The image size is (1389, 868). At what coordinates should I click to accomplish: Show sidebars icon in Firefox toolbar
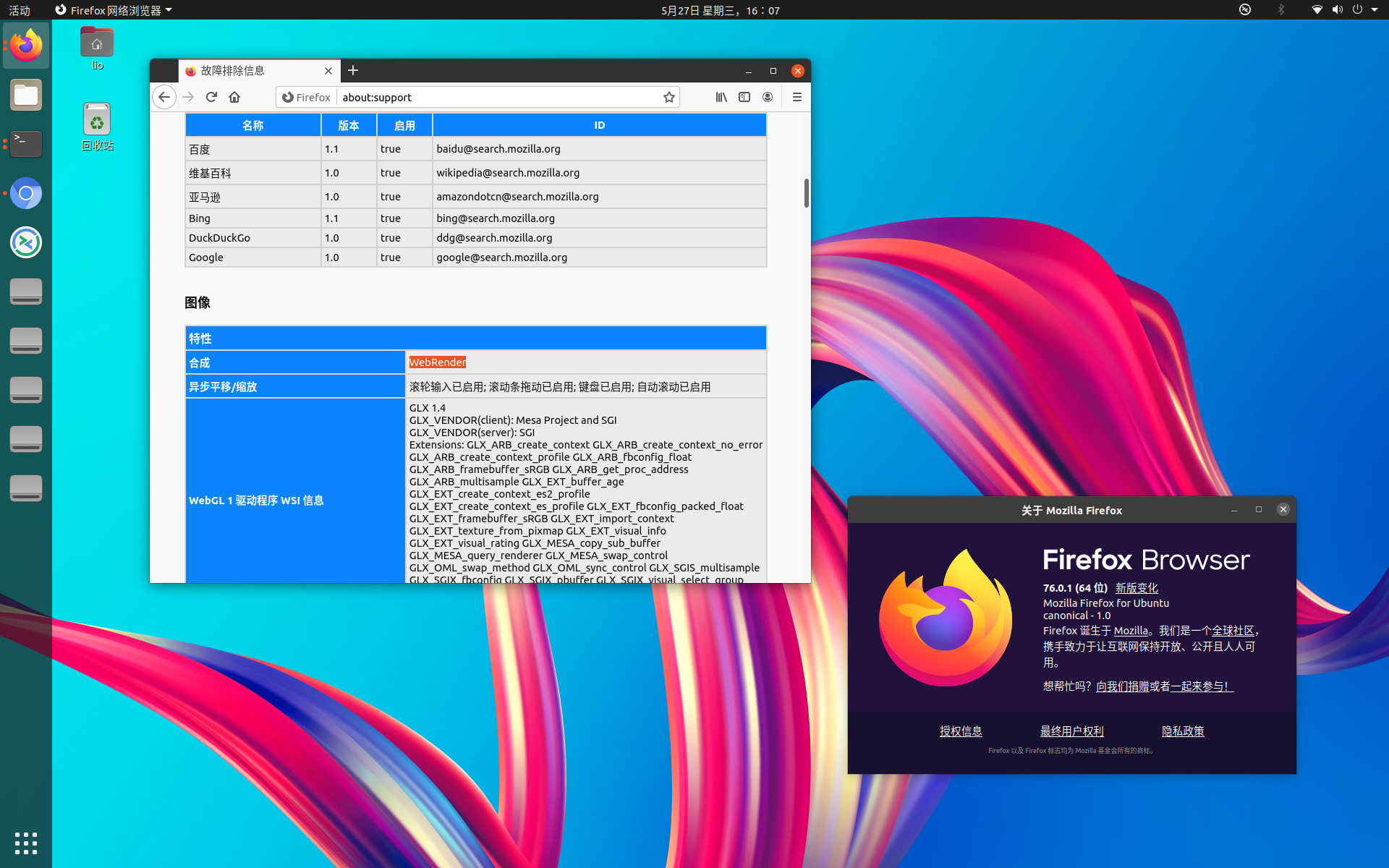point(744,97)
